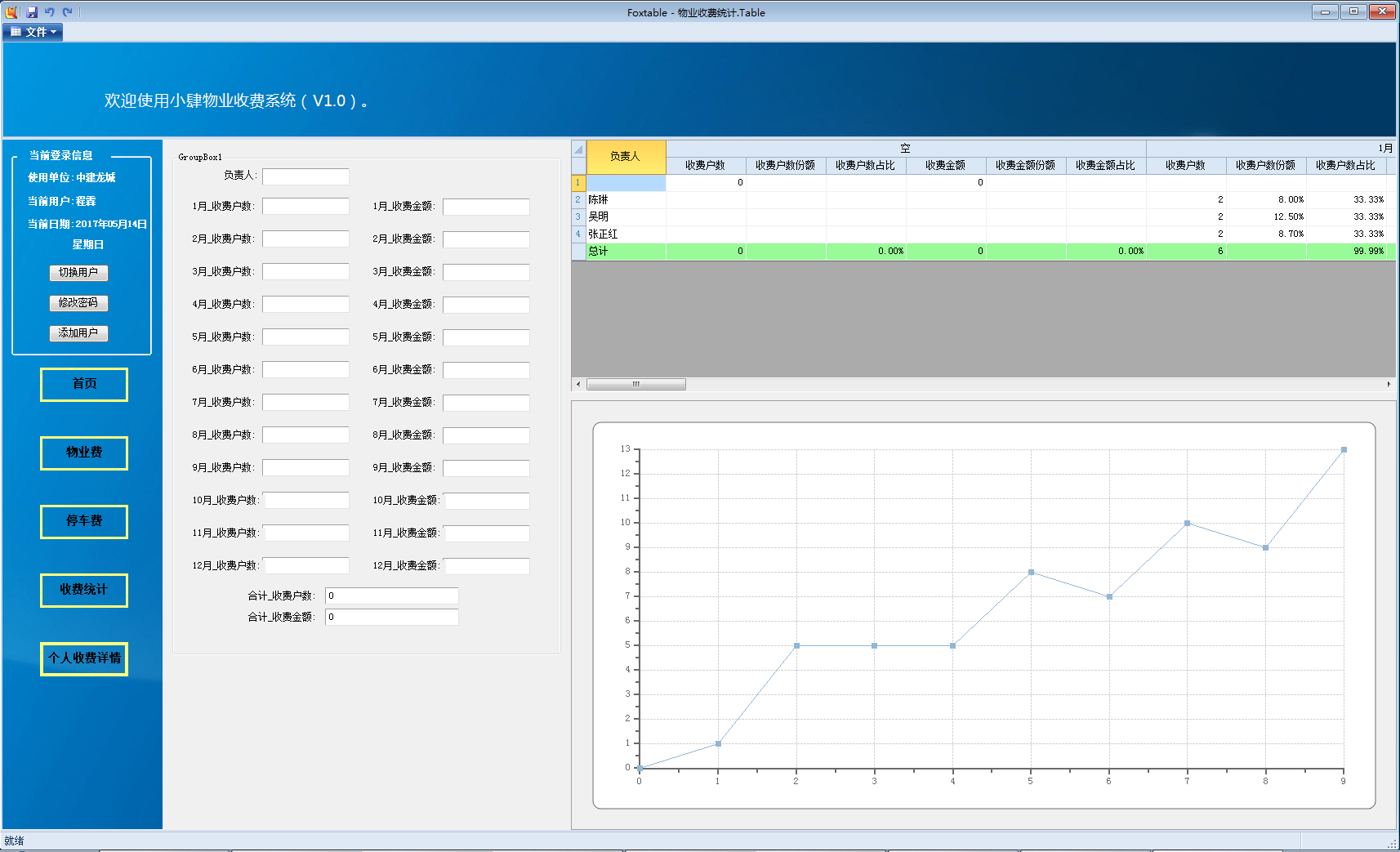Focus the 12月_收费金额 input field
Screen dimensions: 1400x852
coord(487,566)
